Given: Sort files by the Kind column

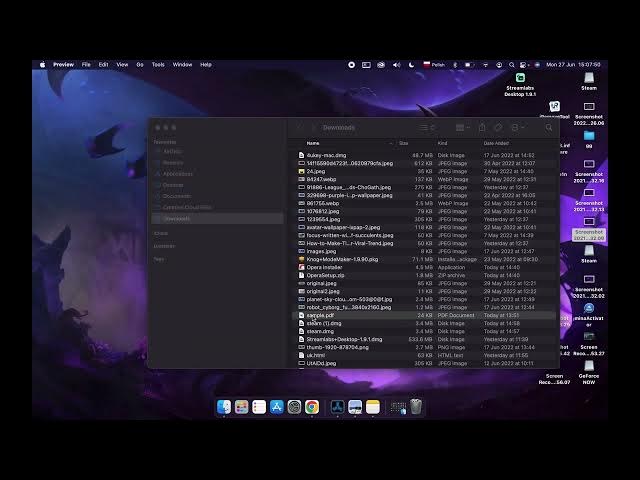Looking at the screenshot, I should tap(442, 143).
